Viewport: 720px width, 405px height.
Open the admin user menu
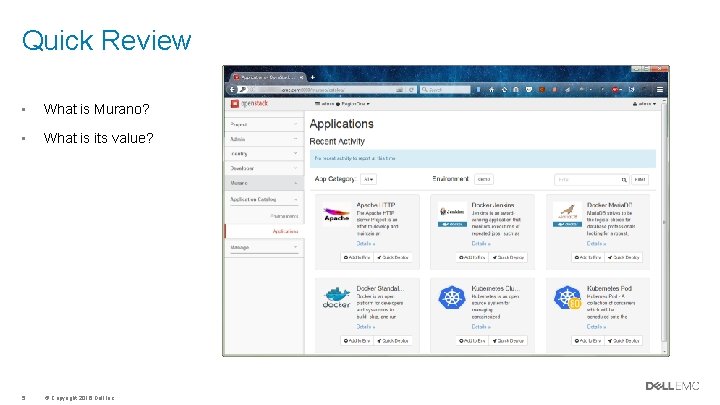(644, 104)
